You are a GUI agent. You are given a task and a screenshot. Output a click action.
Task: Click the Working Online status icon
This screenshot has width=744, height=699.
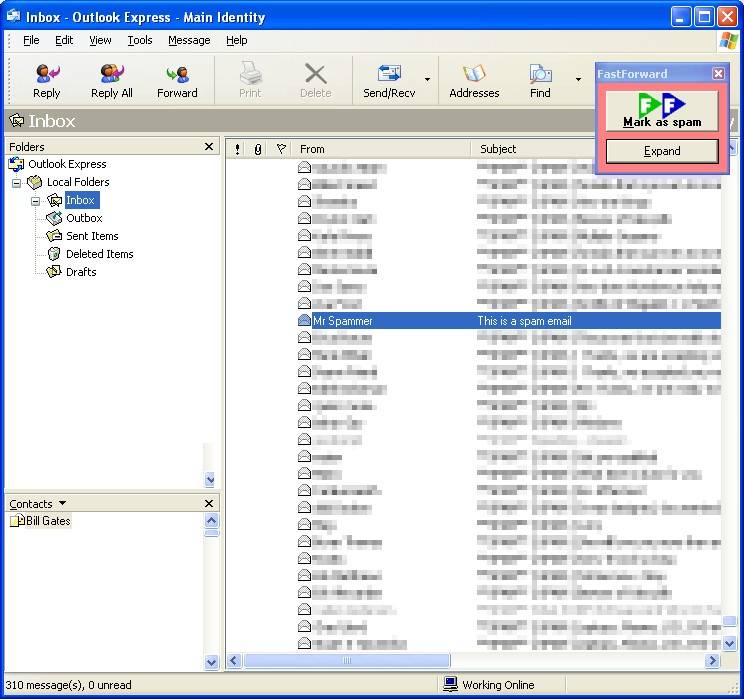tap(450, 684)
